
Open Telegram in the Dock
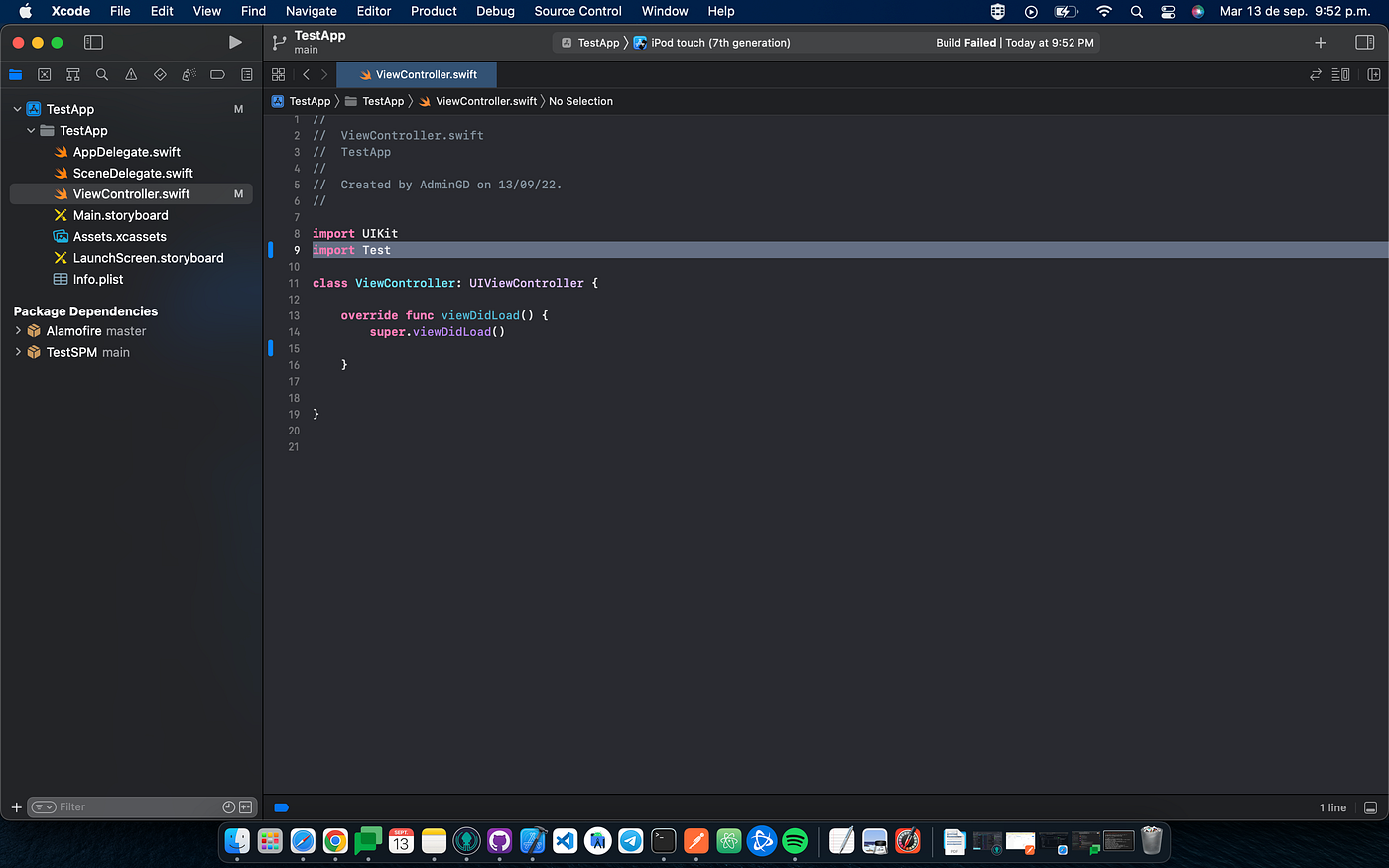pos(631,841)
